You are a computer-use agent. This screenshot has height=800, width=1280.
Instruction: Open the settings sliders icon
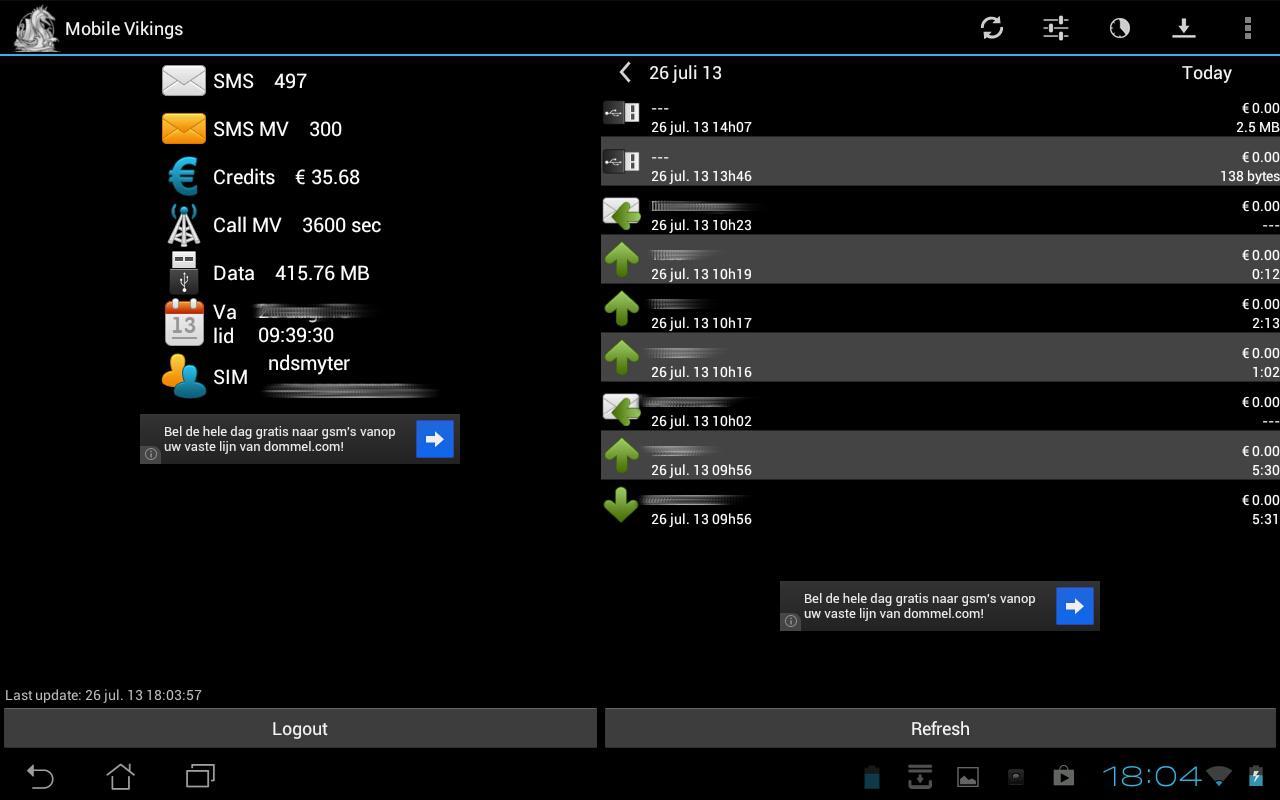pos(1056,28)
